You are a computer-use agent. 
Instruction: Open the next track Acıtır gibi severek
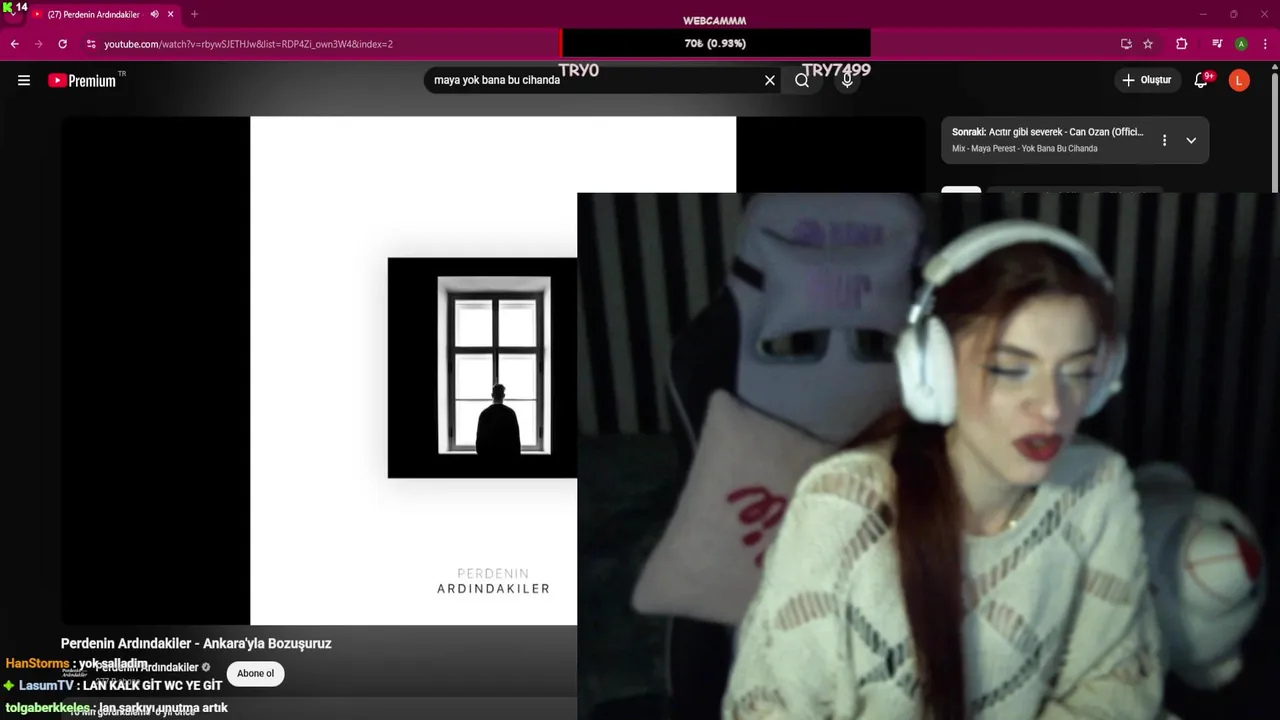[x=1047, y=132]
